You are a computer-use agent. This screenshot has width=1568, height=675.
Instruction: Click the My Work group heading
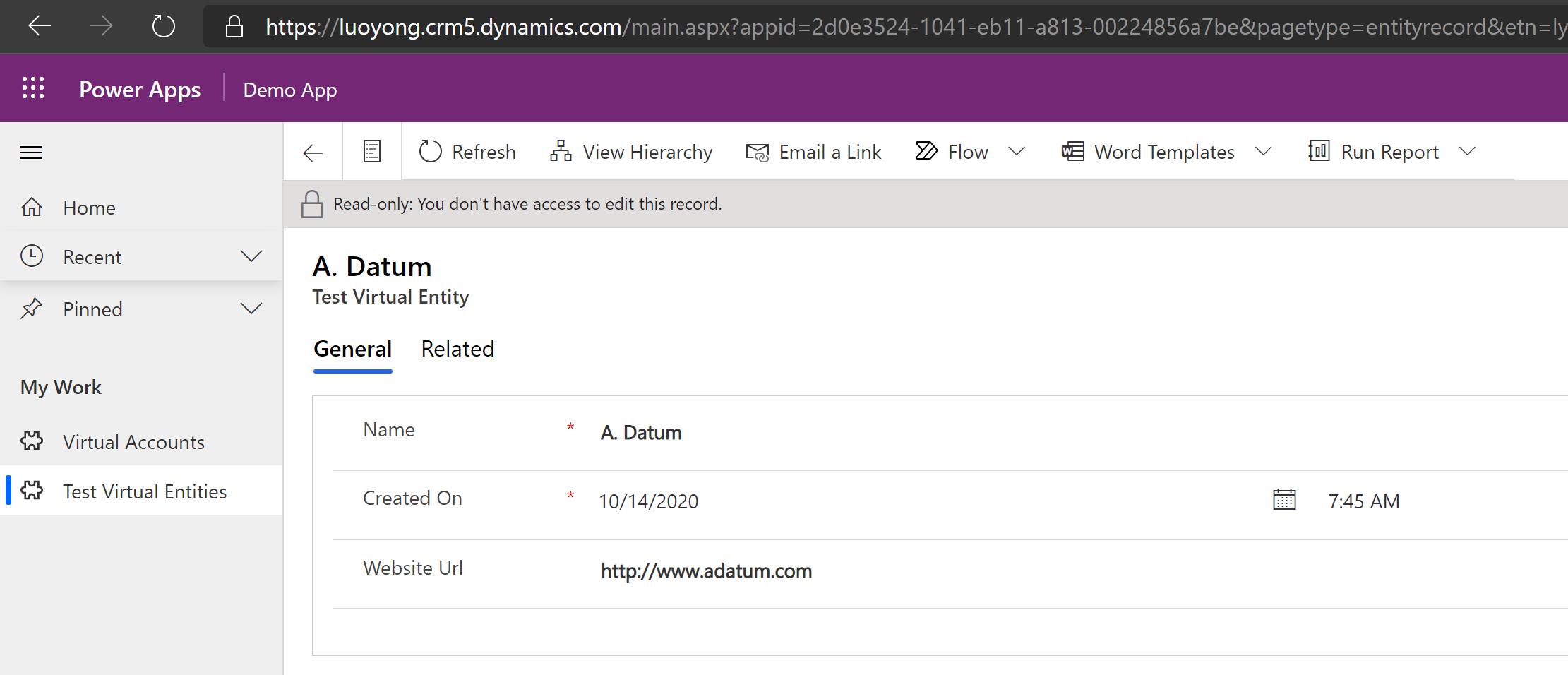tap(61, 387)
